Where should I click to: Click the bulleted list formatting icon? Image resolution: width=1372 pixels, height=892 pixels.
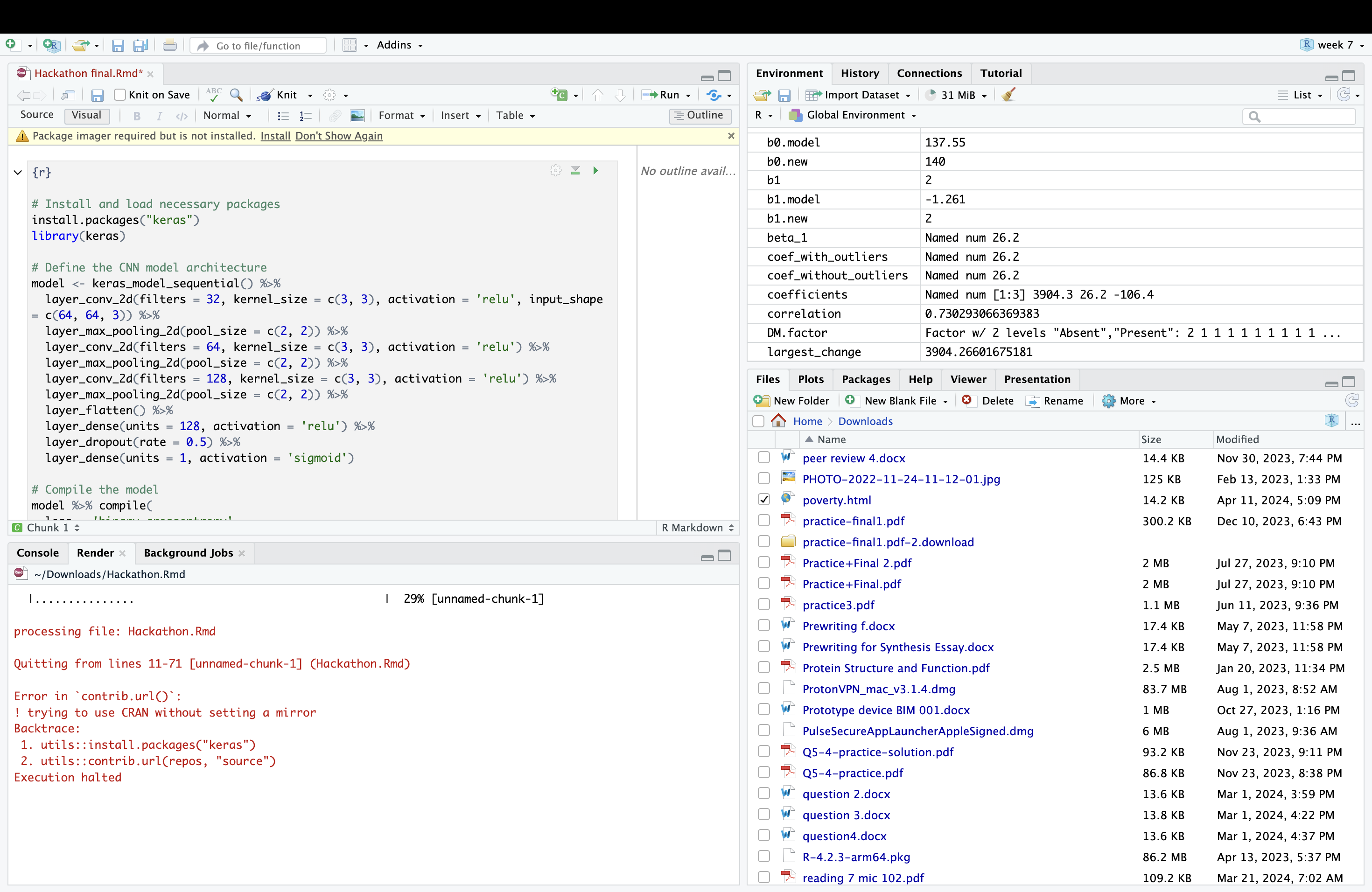point(282,116)
